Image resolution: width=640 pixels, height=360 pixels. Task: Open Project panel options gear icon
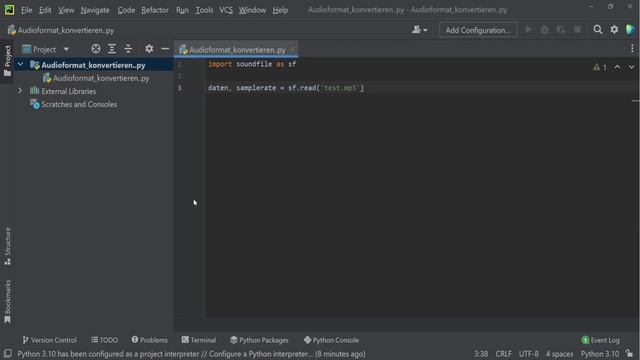(149, 49)
